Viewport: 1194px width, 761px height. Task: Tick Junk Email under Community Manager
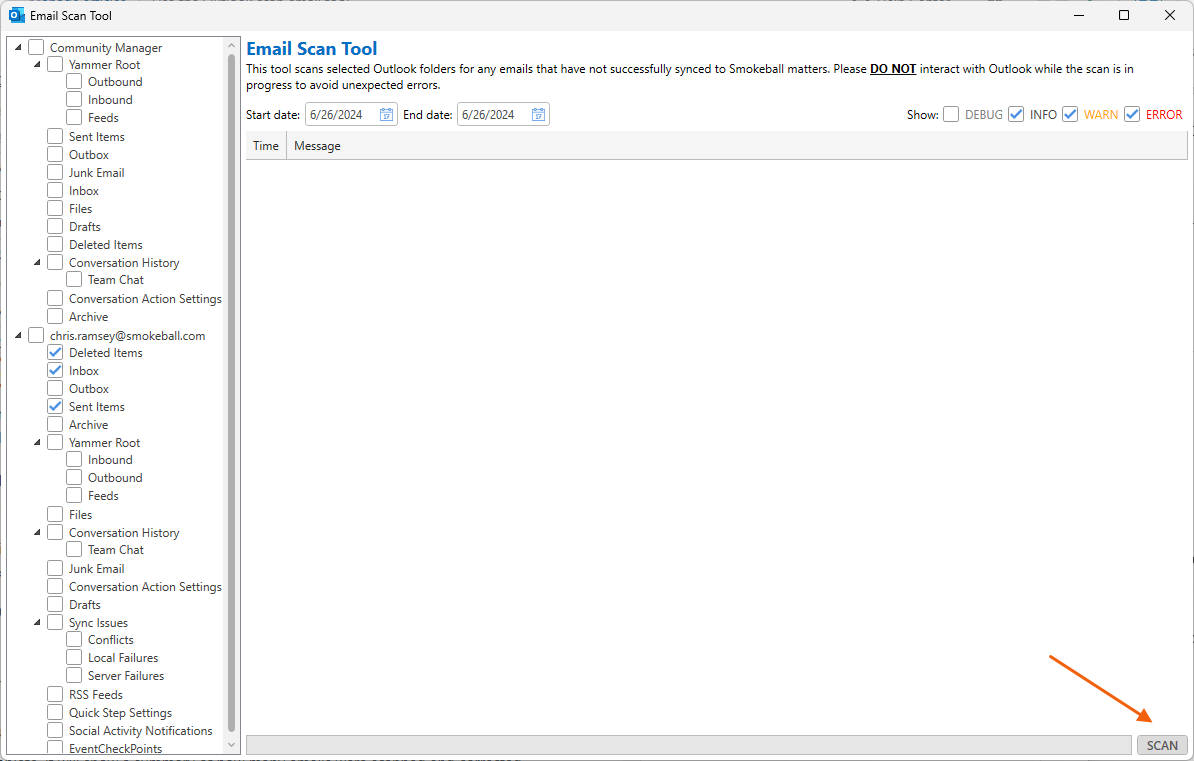pyautogui.click(x=55, y=172)
